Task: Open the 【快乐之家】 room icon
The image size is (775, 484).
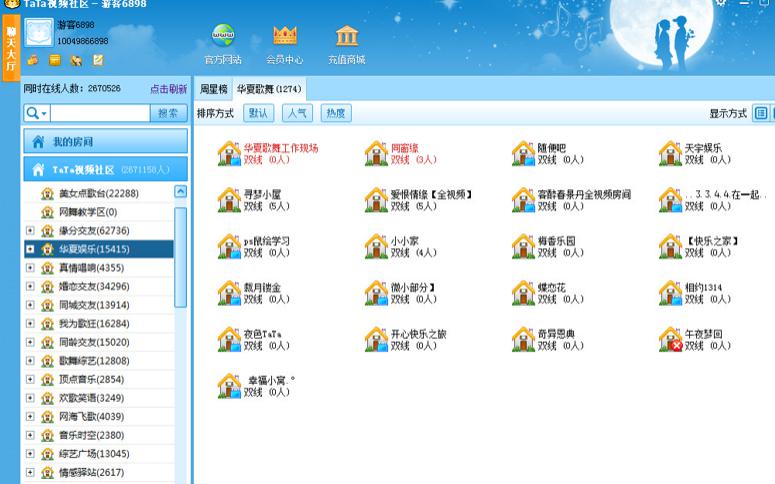Action: [x=671, y=246]
